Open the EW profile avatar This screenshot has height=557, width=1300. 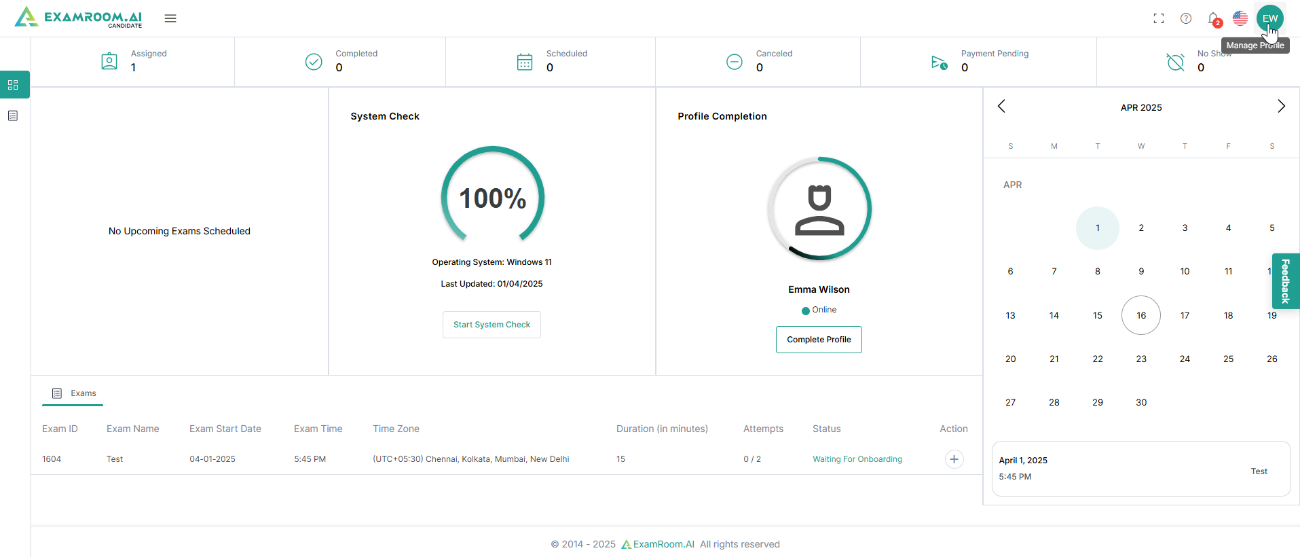click(1269, 18)
